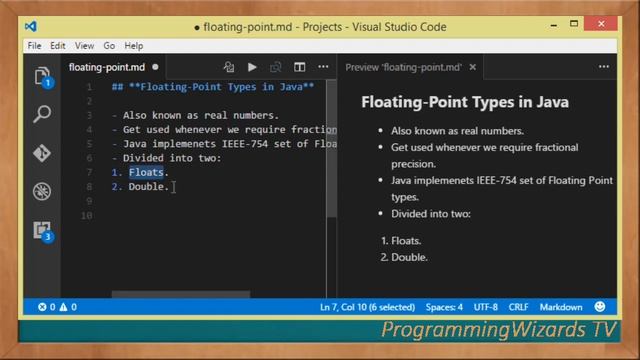Open the Explorer view in the activity bar

(43, 77)
